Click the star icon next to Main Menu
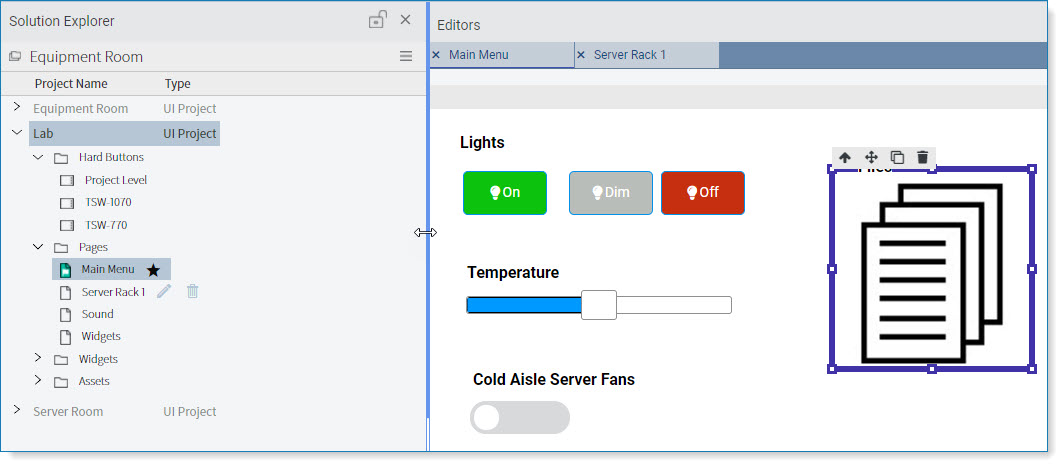1063x467 pixels. 154,270
